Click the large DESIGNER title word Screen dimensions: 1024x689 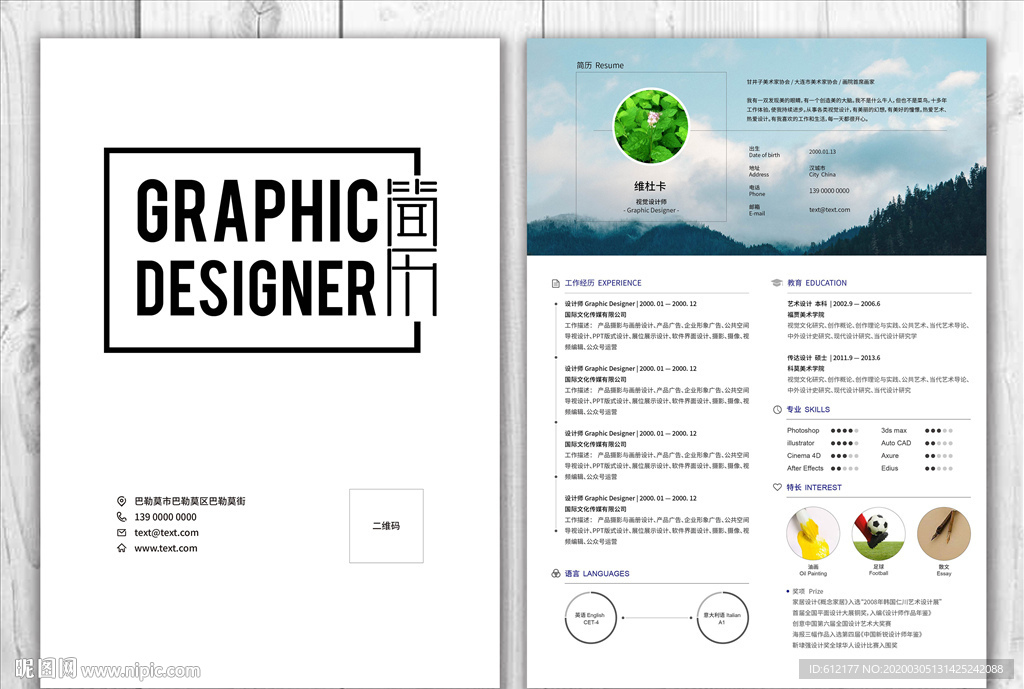tap(256, 287)
